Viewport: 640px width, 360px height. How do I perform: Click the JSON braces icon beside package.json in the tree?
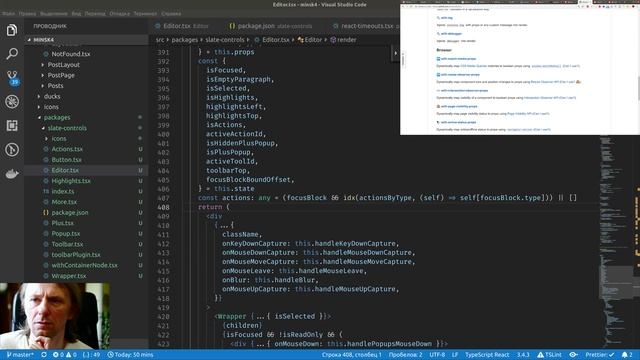pyautogui.click(x=46, y=213)
